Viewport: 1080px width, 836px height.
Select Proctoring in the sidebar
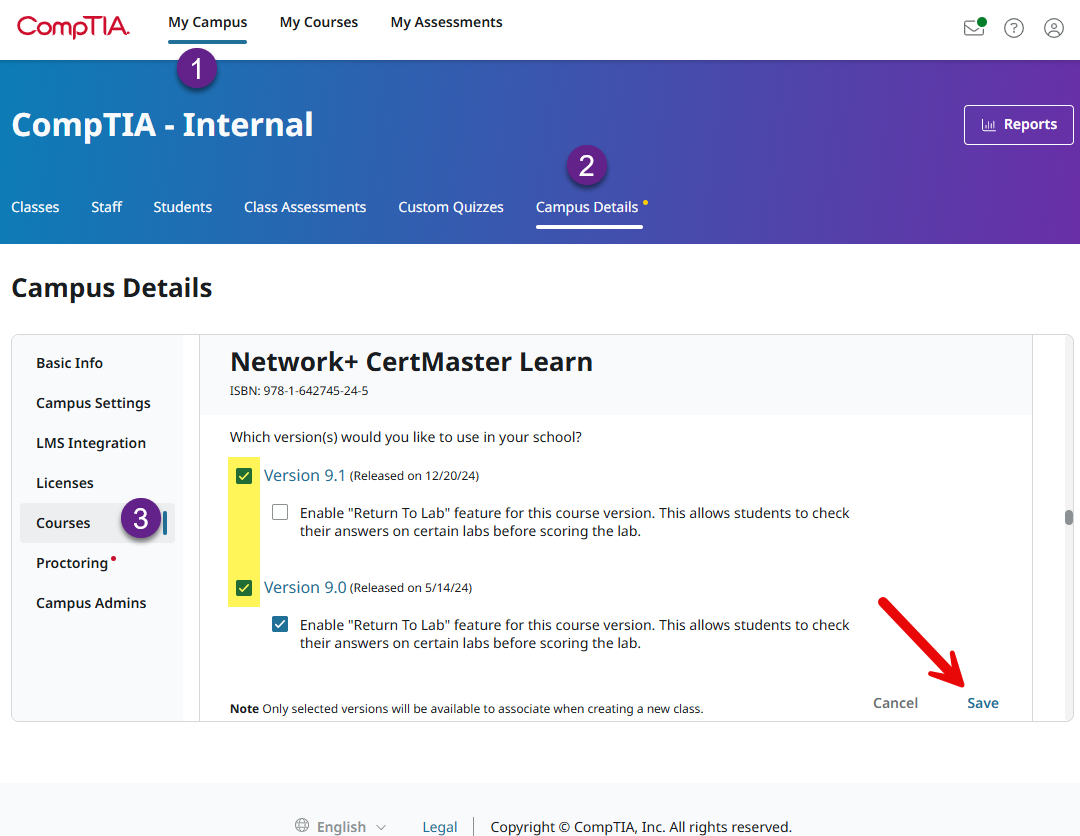pos(72,563)
